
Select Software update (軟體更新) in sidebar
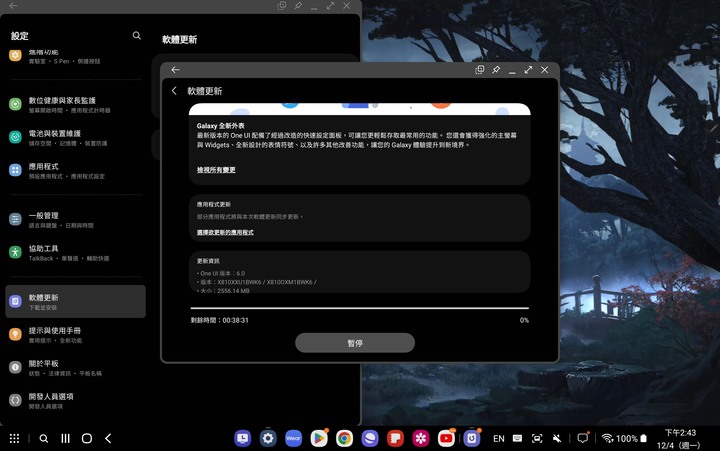pyautogui.click(x=75, y=301)
